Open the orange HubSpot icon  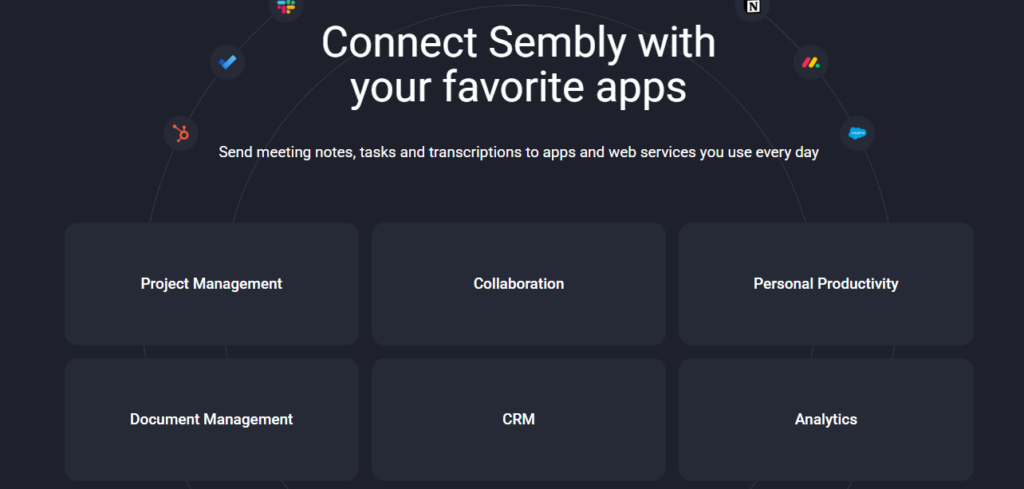181,133
